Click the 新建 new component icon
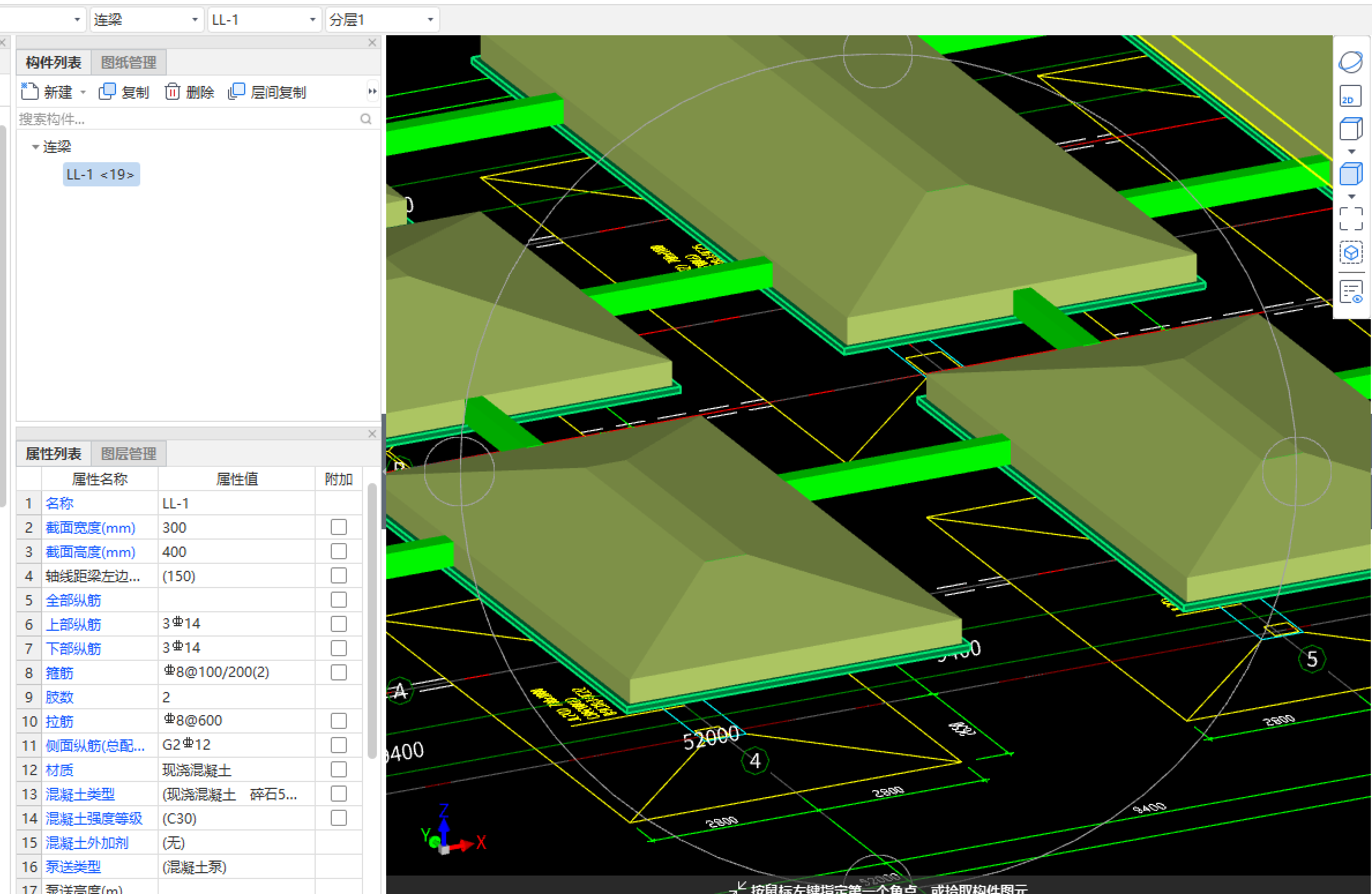Screen dimensions: 1372x894 [29, 92]
